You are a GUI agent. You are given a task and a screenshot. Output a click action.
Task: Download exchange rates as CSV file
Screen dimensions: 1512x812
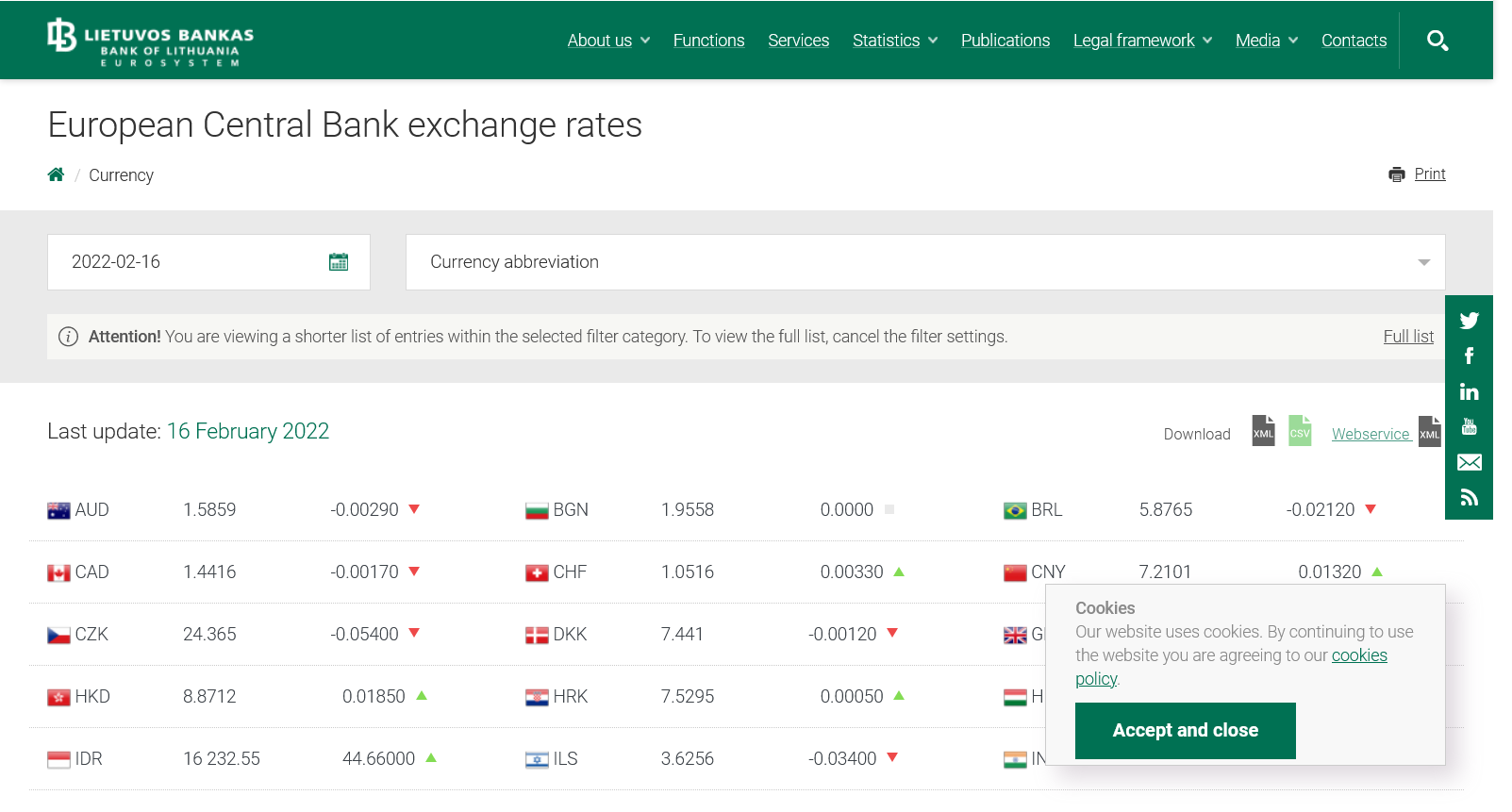(x=1300, y=432)
